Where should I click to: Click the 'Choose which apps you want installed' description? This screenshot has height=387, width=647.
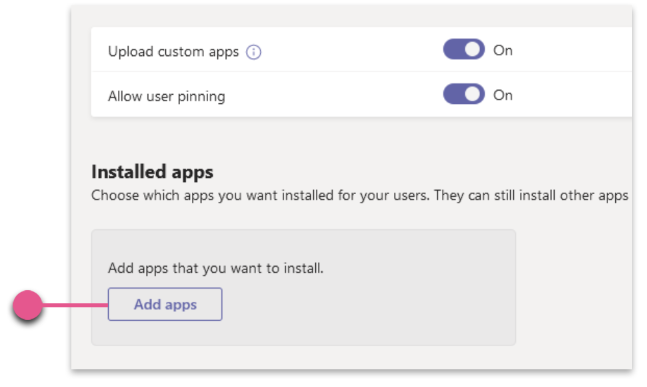[x=359, y=196]
